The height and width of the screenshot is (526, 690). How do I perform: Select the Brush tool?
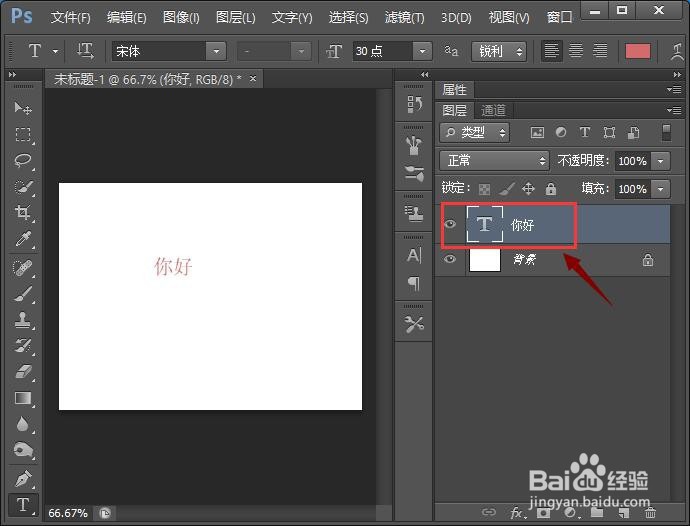coord(23,294)
